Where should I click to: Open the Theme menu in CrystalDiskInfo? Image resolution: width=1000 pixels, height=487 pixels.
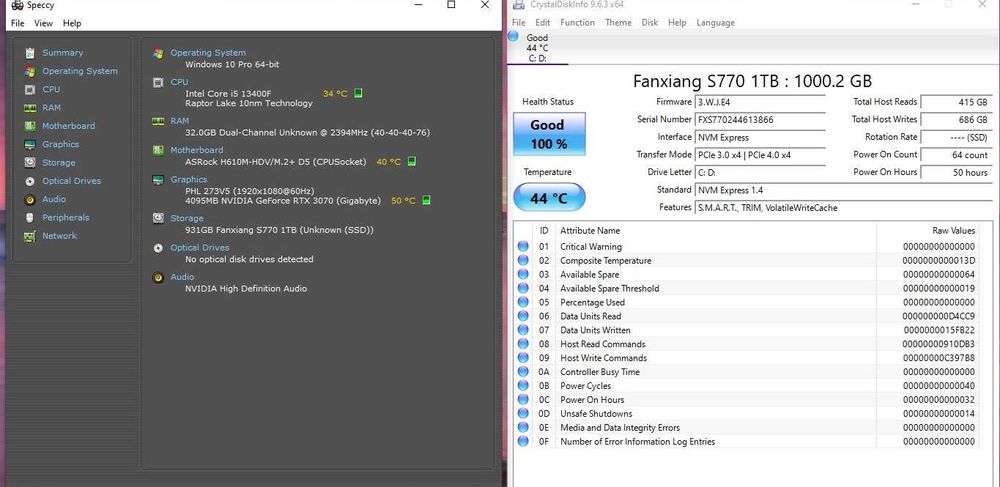pos(618,22)
